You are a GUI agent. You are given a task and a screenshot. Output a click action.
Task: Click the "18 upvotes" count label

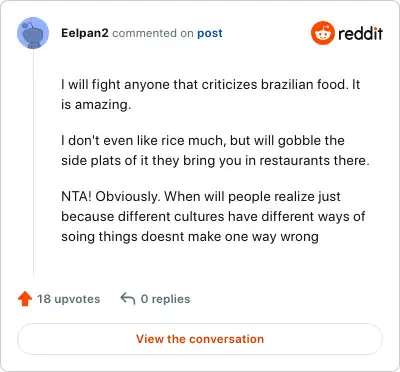tap(68, 299)
